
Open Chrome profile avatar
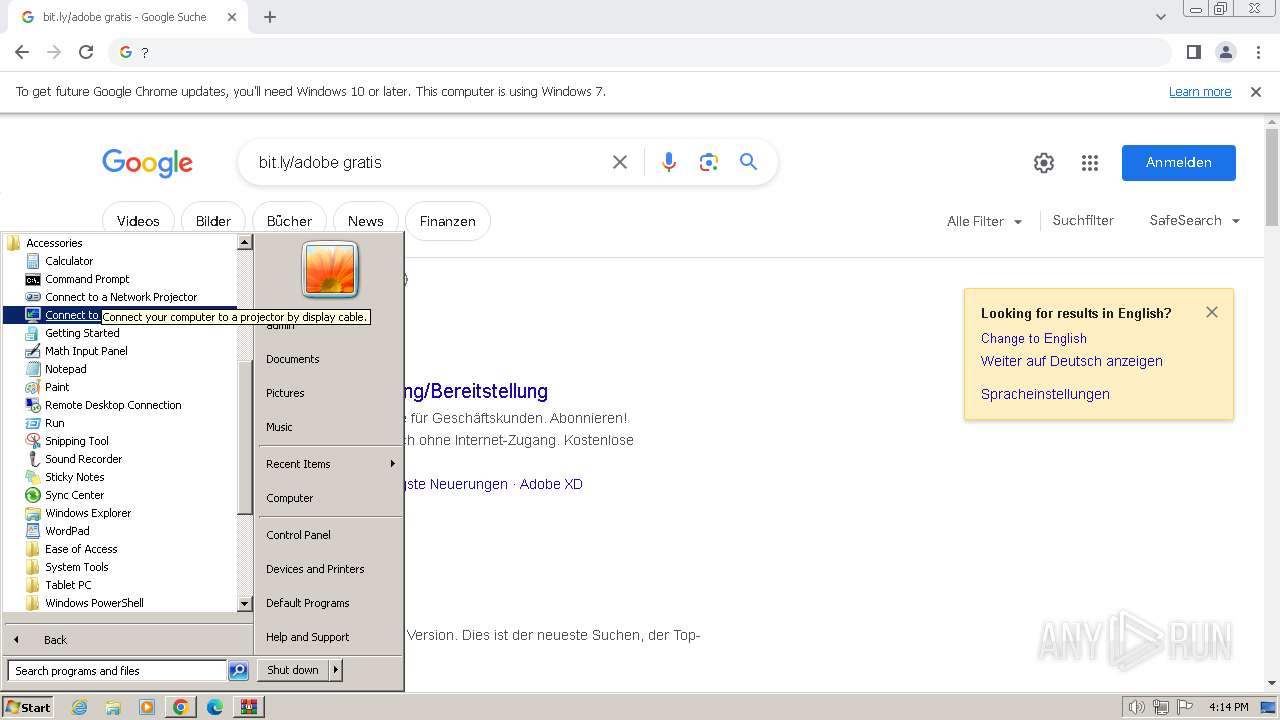(1226, 52)
